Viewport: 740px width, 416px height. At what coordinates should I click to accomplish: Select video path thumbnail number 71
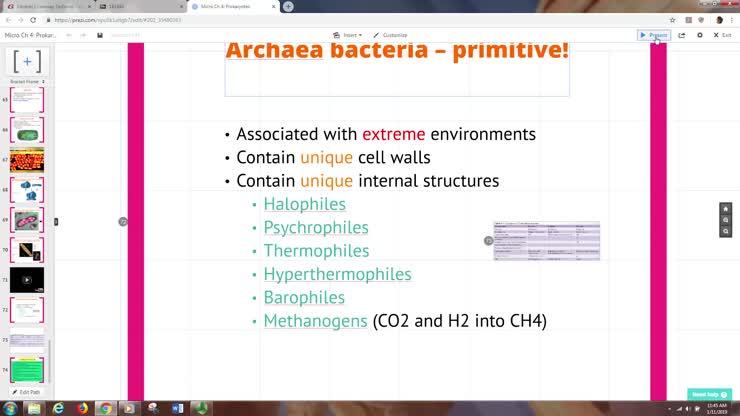[27, 280]
